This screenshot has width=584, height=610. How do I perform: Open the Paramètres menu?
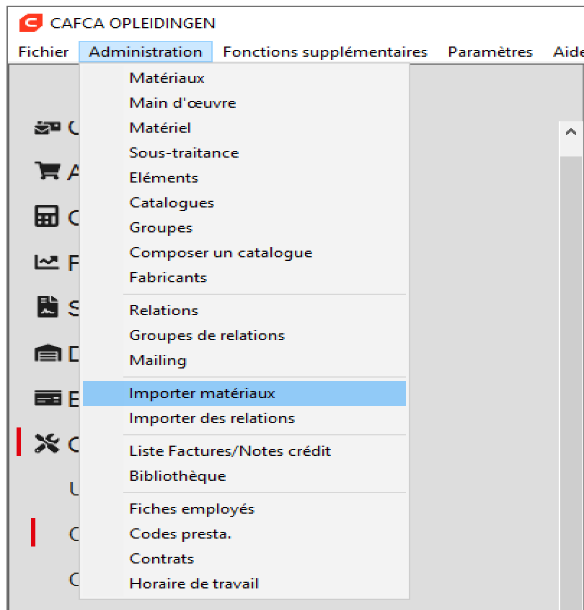pyautogui.click(x=490, y=52)
